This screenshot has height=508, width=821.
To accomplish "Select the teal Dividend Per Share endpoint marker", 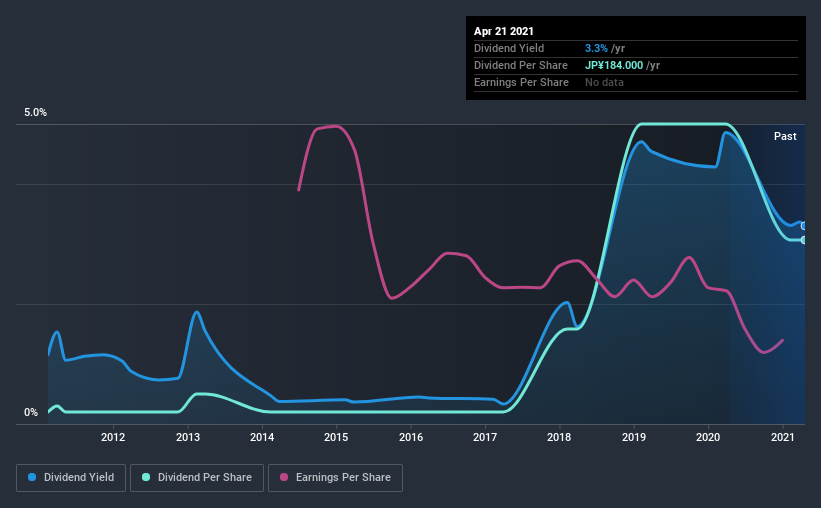I will (804, 240).
